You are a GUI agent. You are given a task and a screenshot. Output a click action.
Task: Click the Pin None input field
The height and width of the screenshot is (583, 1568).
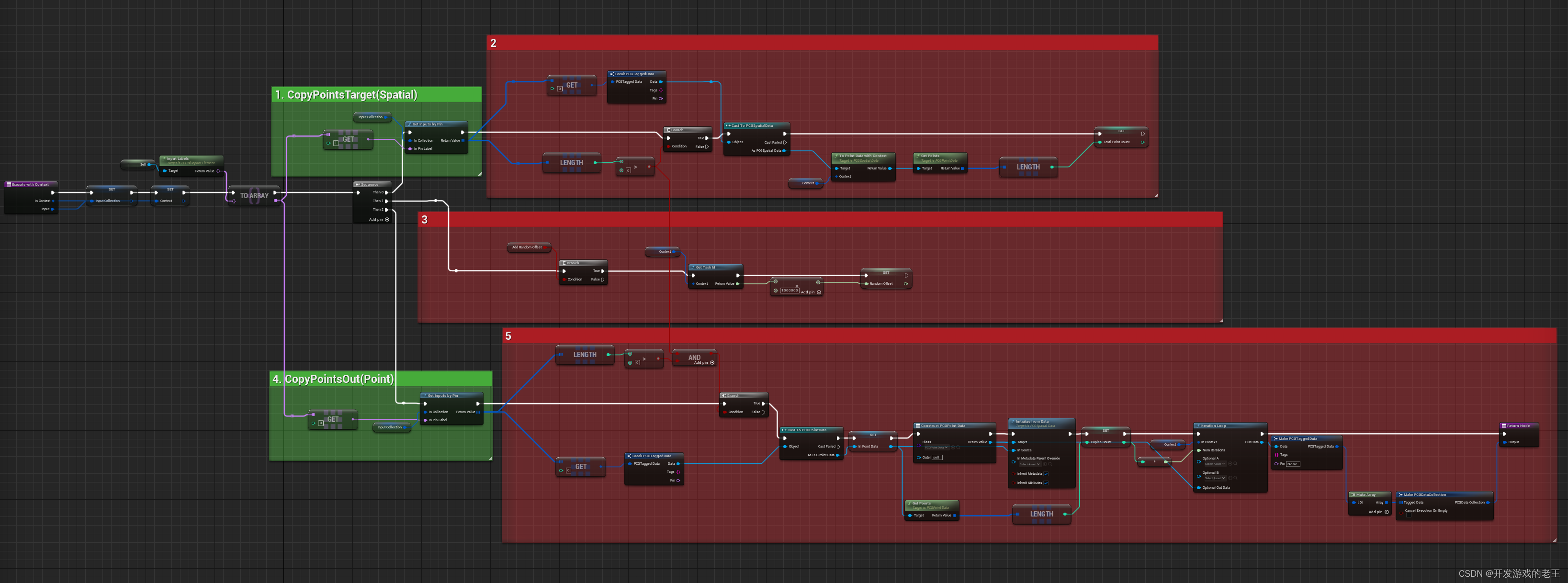[x=1293, y=464]
